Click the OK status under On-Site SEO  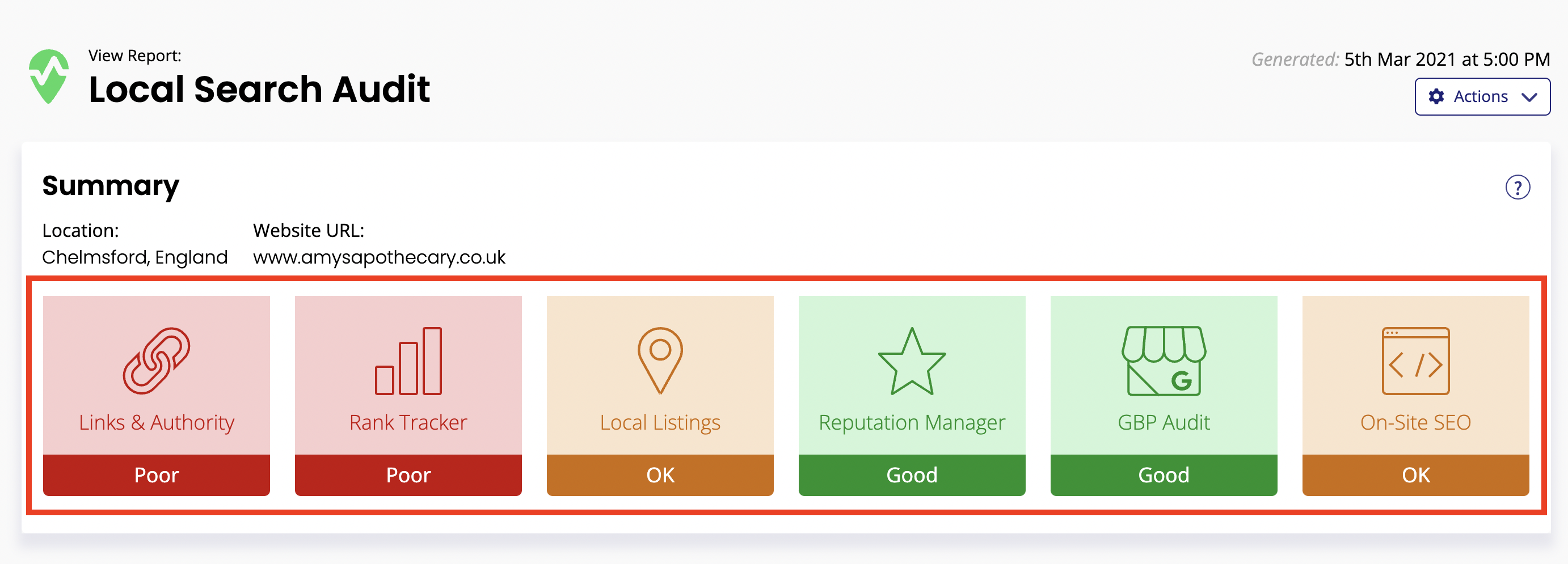1416,474
